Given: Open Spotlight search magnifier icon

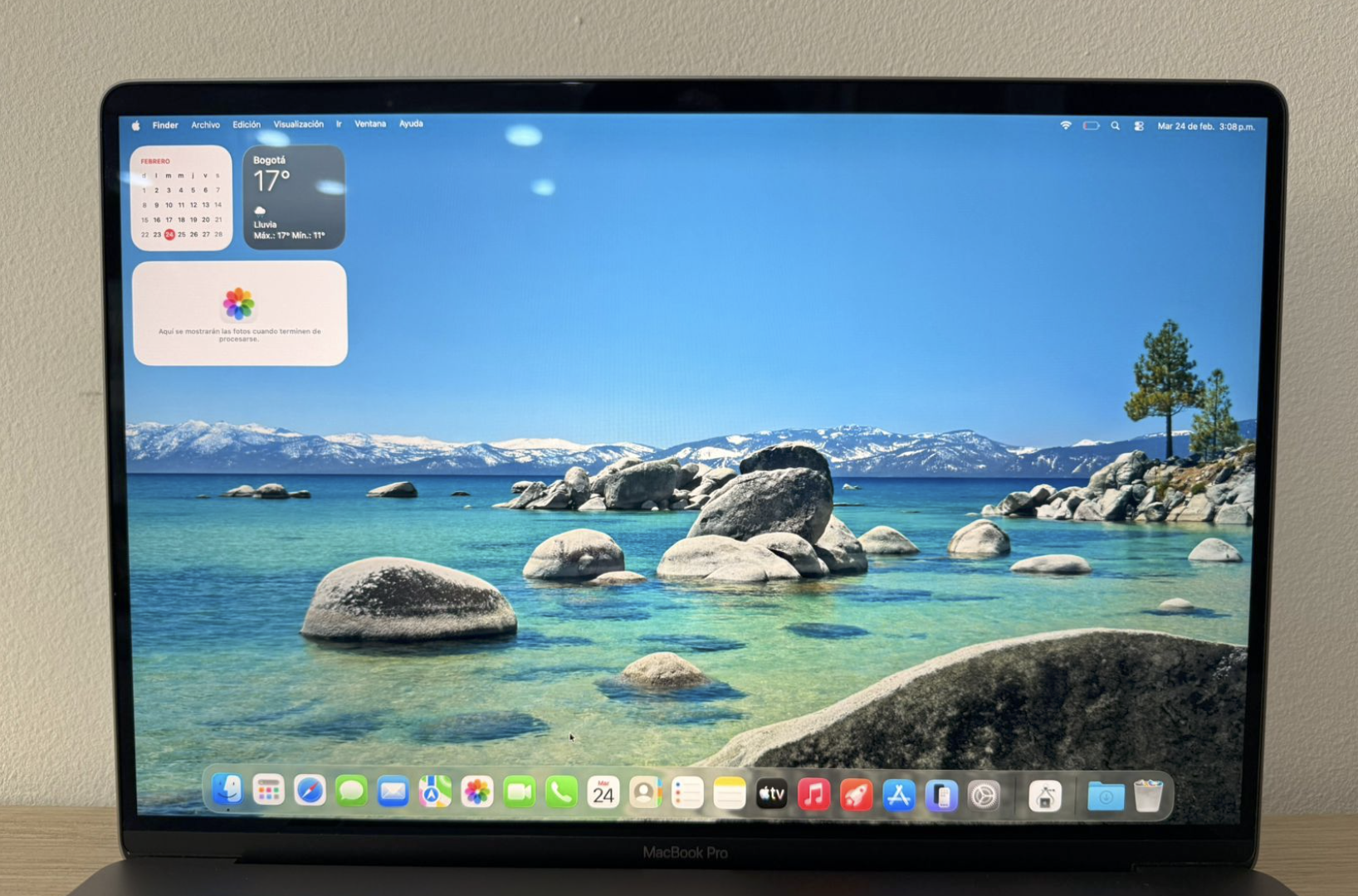Looking at the screenshot, I should [x=1116, y=126].
